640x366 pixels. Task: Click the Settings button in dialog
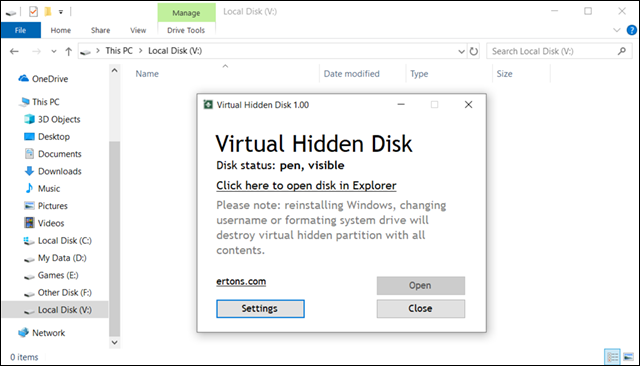coord(260,308)
